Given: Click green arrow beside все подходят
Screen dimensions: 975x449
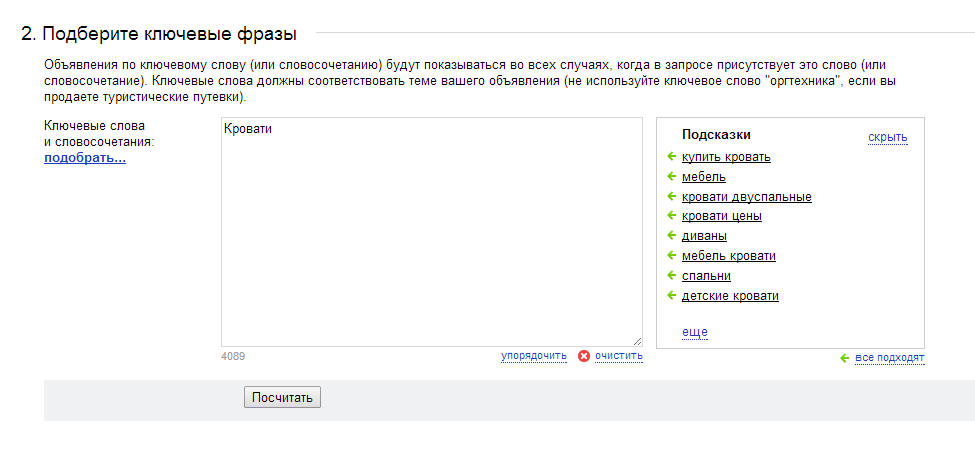Looking at the screenshot, I should 844,358.
